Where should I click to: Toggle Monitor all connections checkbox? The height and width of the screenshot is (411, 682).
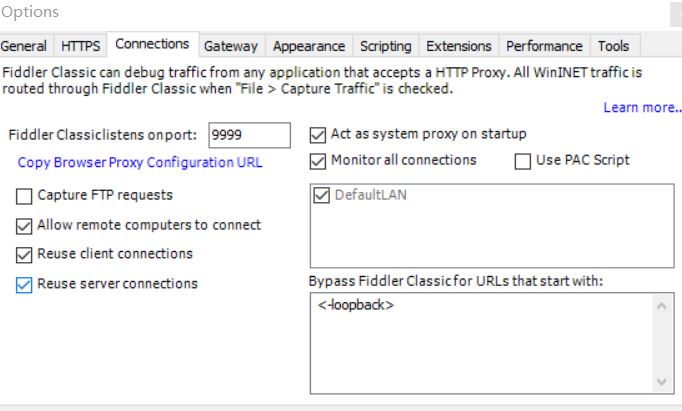click(x=319, y=161)
